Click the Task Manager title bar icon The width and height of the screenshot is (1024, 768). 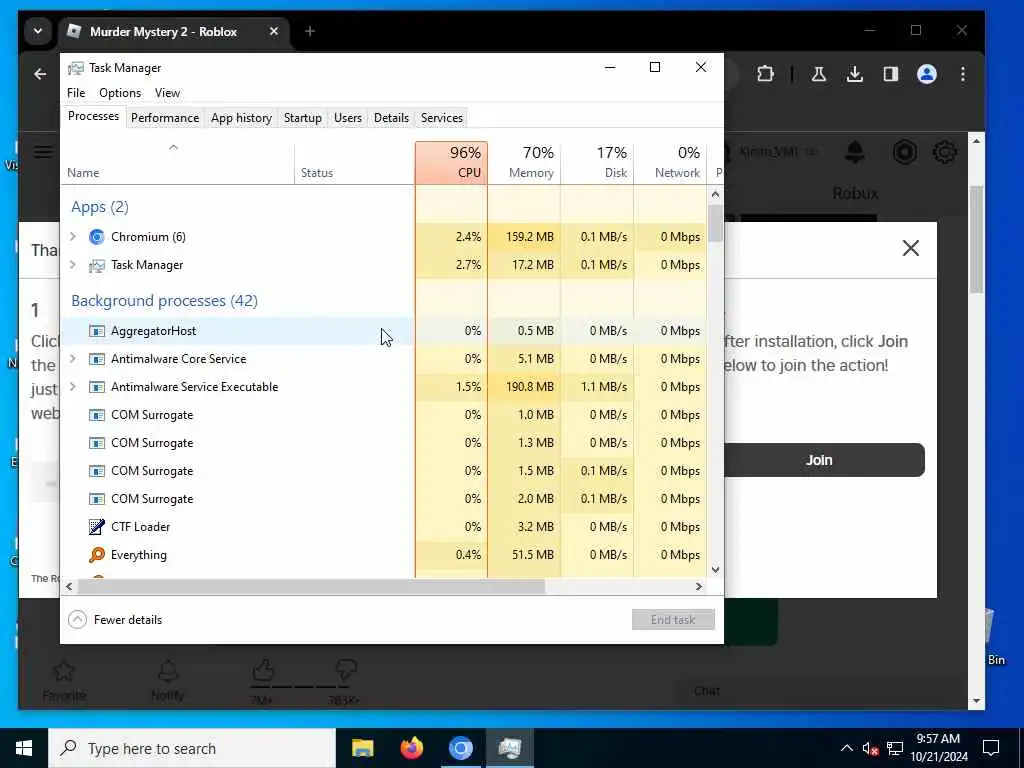(x=76, y=68)
